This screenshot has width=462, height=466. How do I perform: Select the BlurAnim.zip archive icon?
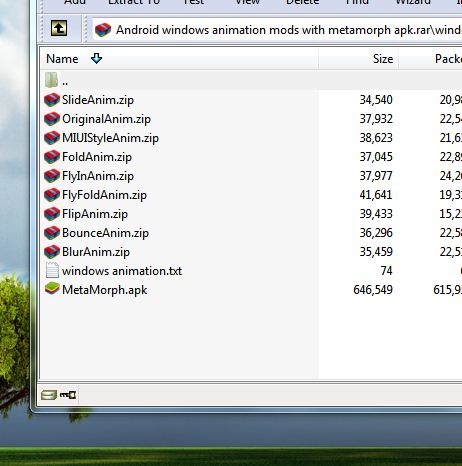(52, 252)
